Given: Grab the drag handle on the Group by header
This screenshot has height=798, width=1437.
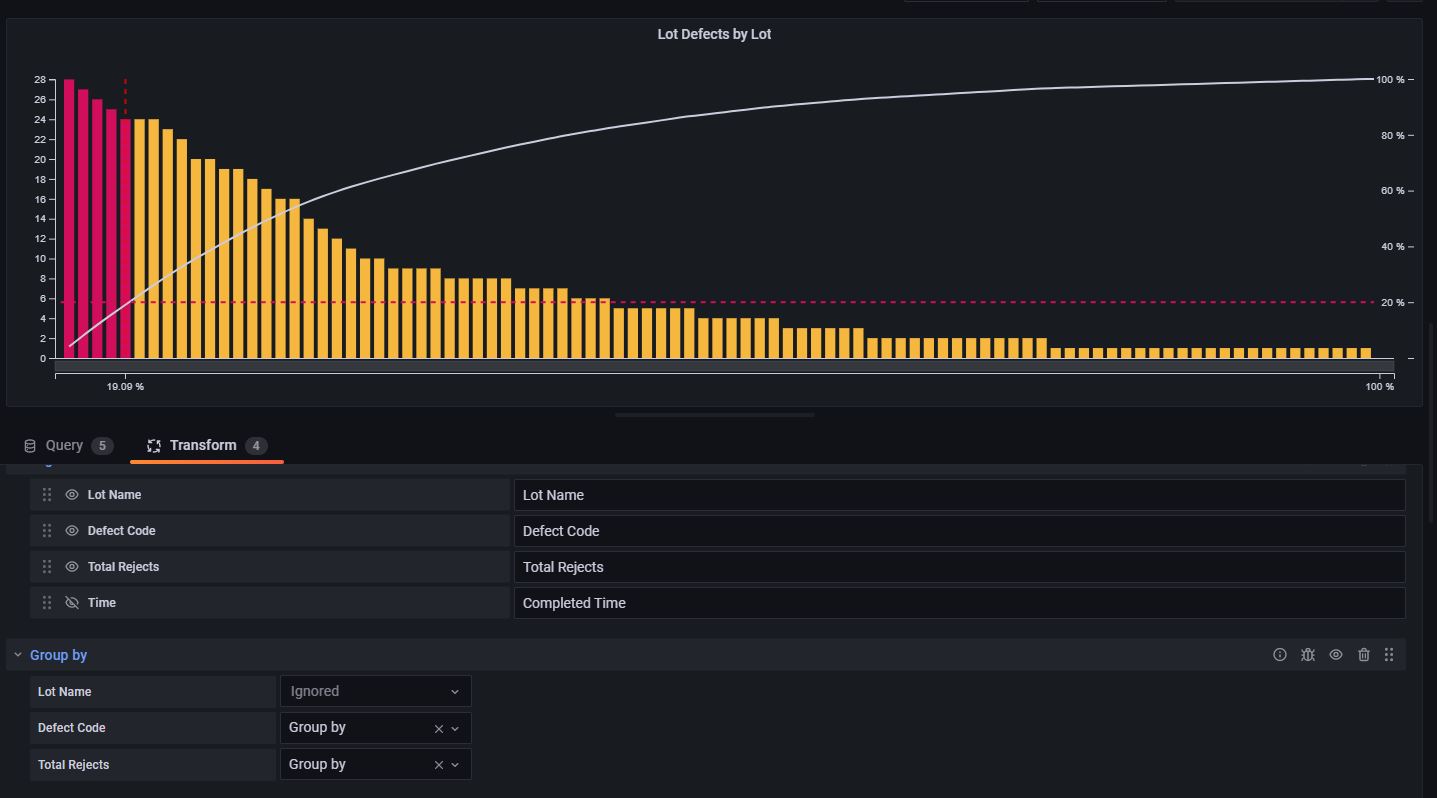Looking at the screenshot, I should [1389, 654].
